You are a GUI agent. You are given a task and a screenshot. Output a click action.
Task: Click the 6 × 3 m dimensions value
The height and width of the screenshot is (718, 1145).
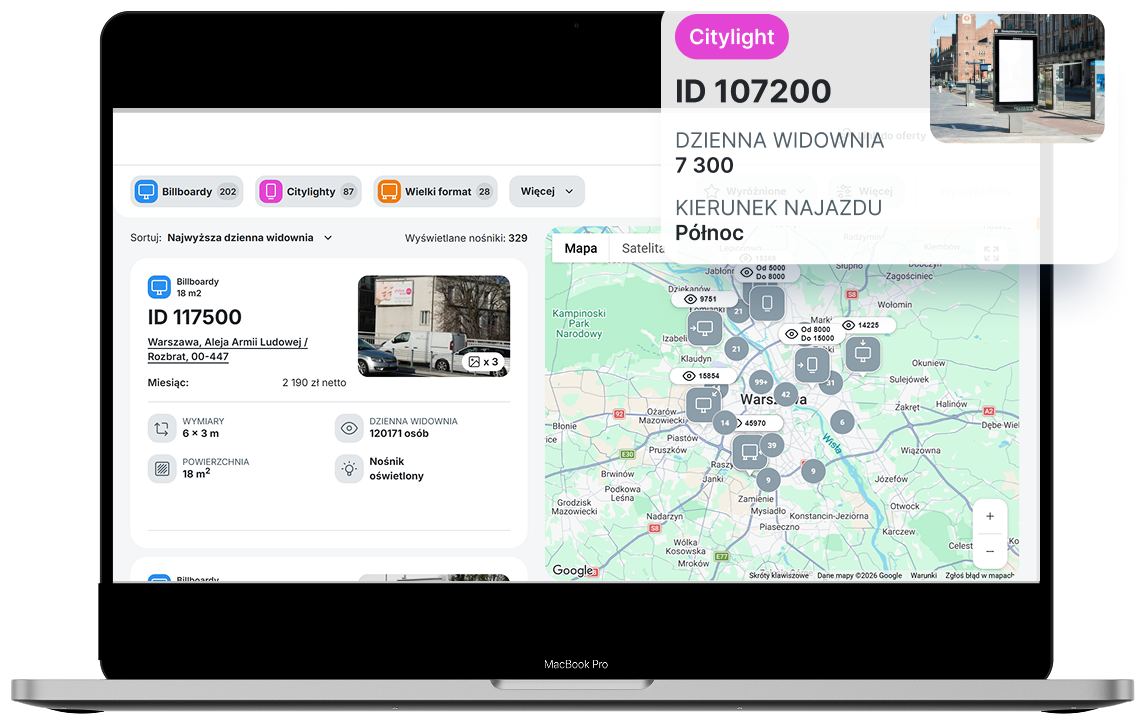[x=200, y=434]
